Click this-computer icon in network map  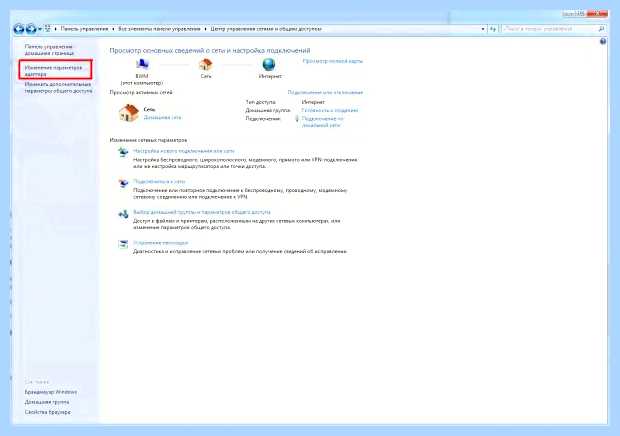coord(142,64)
